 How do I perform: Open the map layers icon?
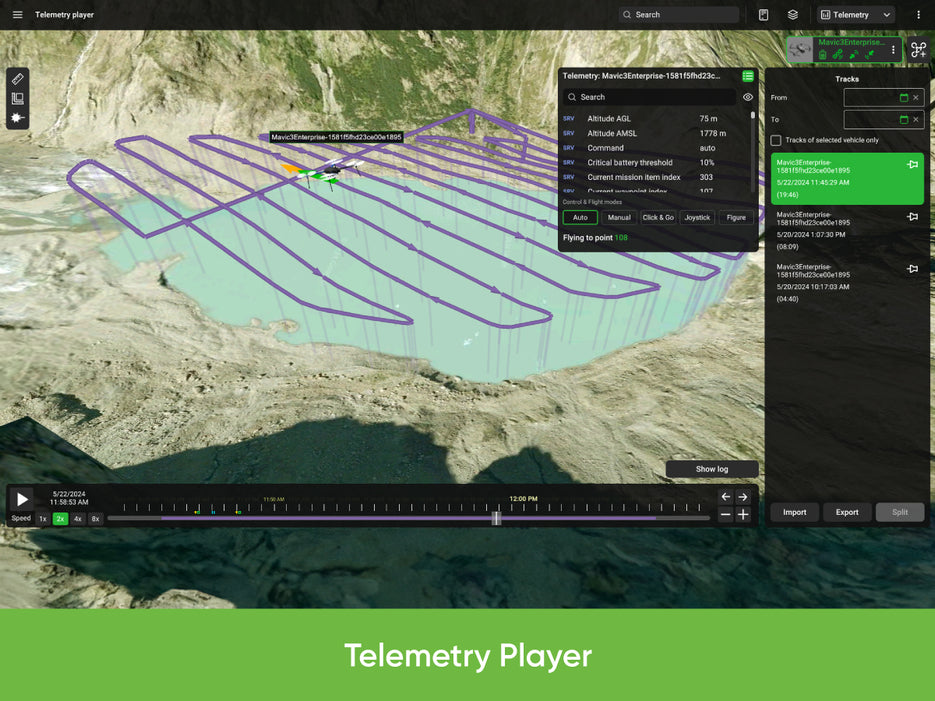pos(793,15)
